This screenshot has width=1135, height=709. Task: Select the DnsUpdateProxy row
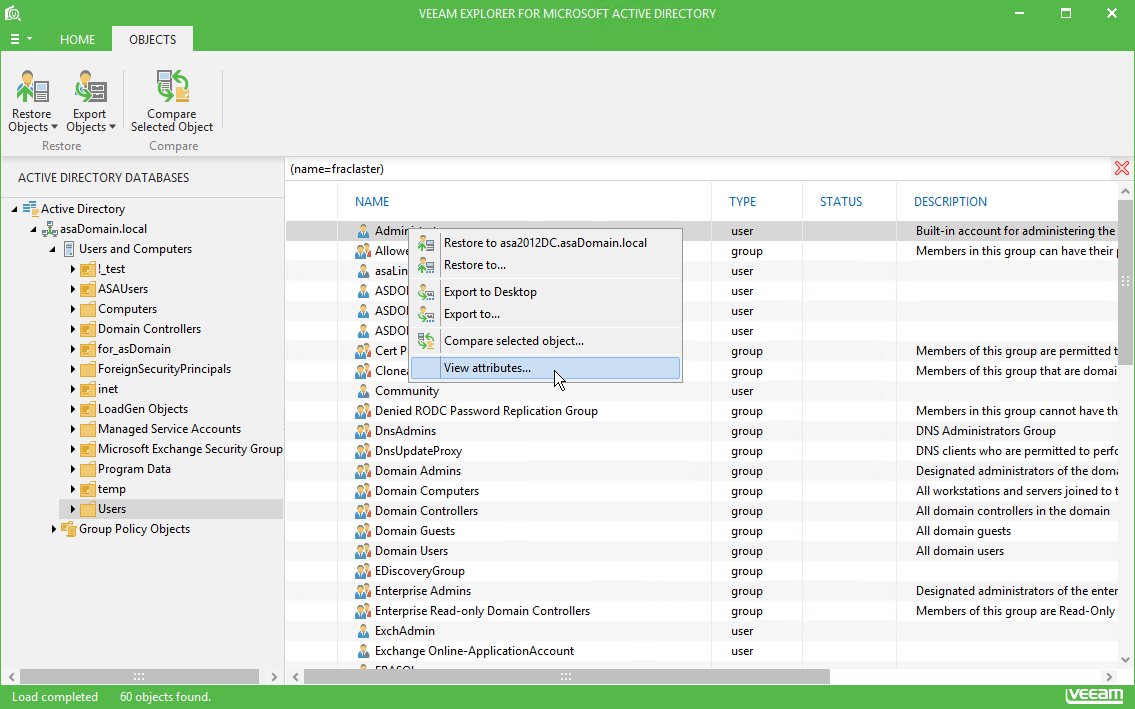702,451
